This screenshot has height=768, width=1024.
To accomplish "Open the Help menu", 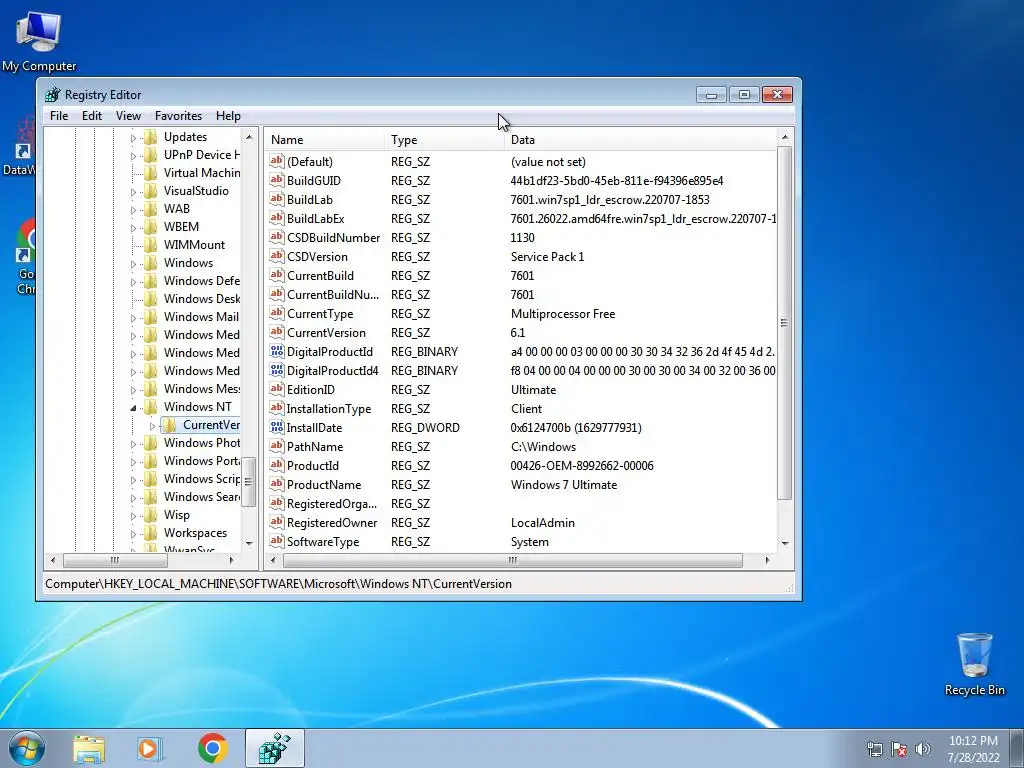I will (x=228, y=116).
